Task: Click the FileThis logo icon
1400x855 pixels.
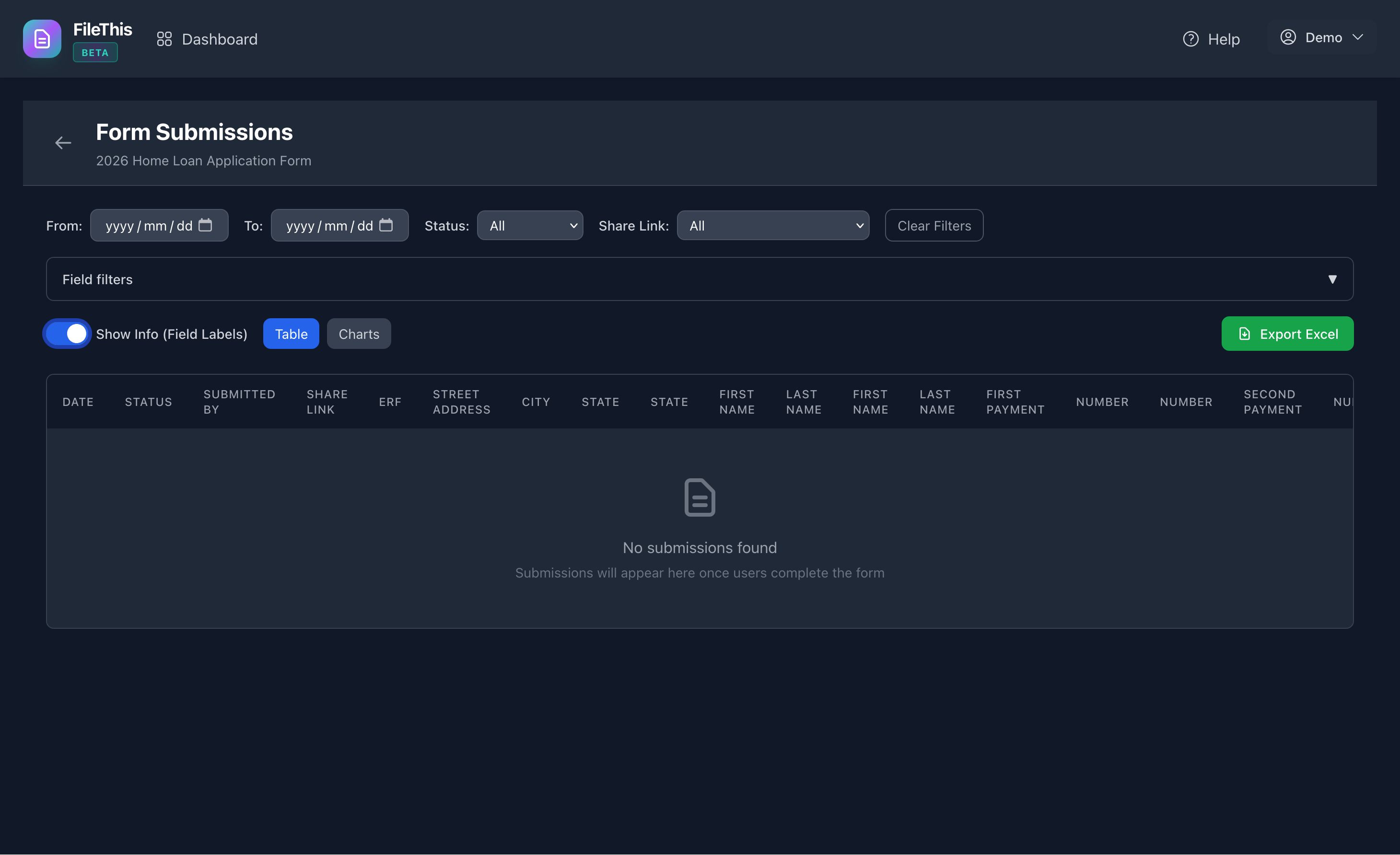Action: (x=42, y=39)
